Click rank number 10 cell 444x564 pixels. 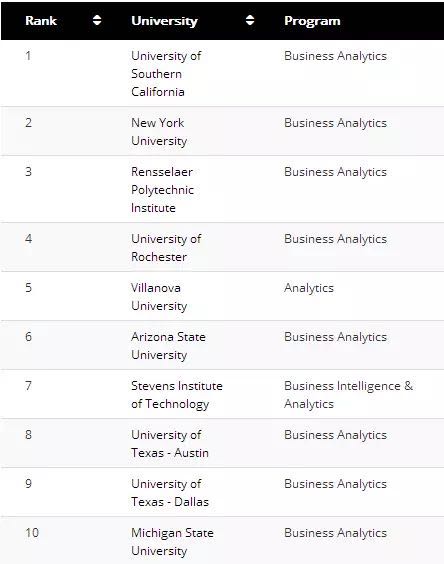pos(32,532)
